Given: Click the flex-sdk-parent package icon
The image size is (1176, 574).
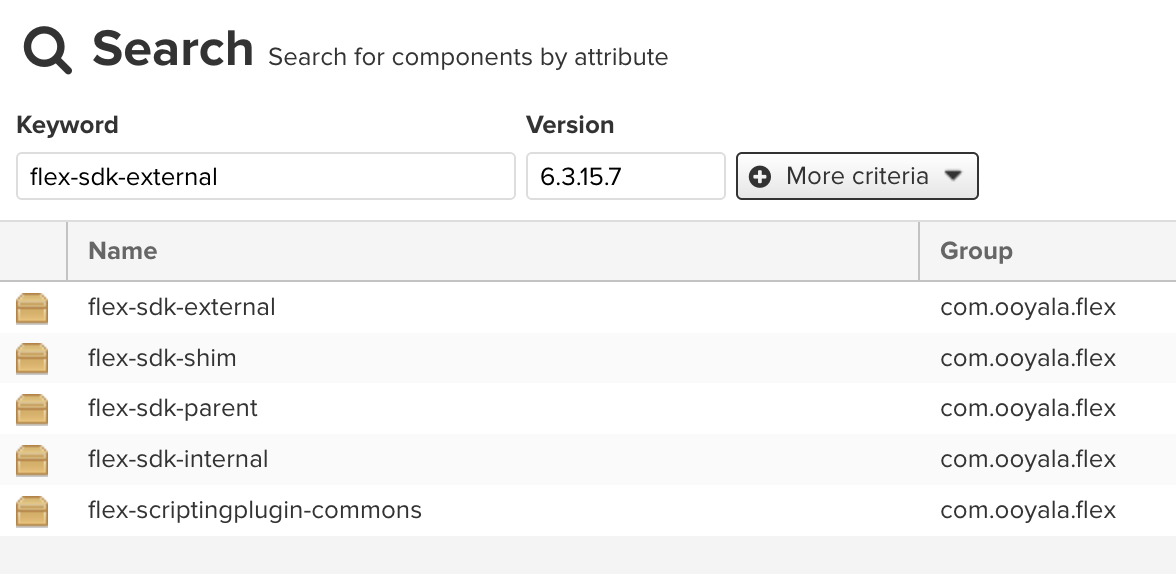Looking at the screenshot, I should [32, 409].
